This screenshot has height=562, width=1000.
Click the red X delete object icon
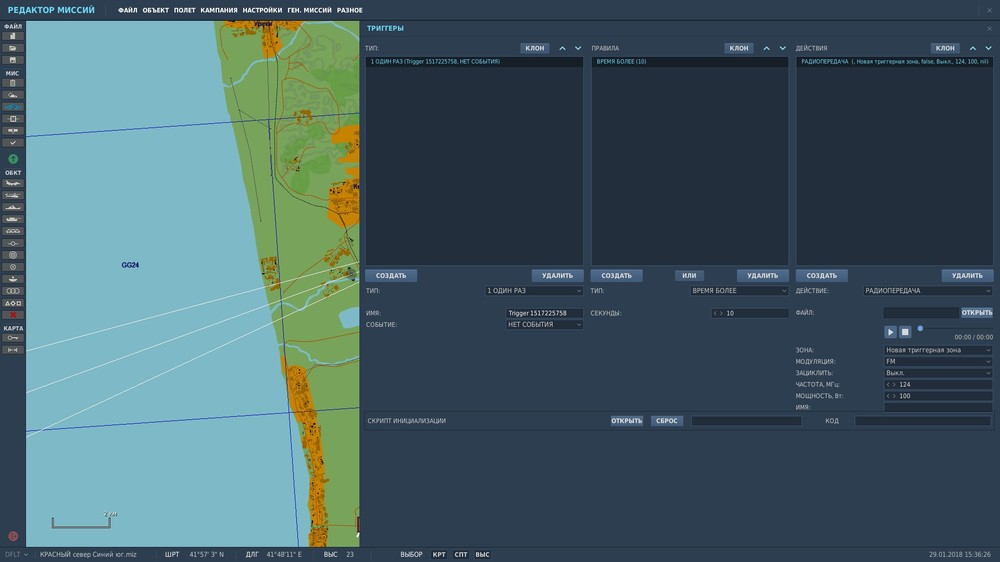click(x=13, y=315)
